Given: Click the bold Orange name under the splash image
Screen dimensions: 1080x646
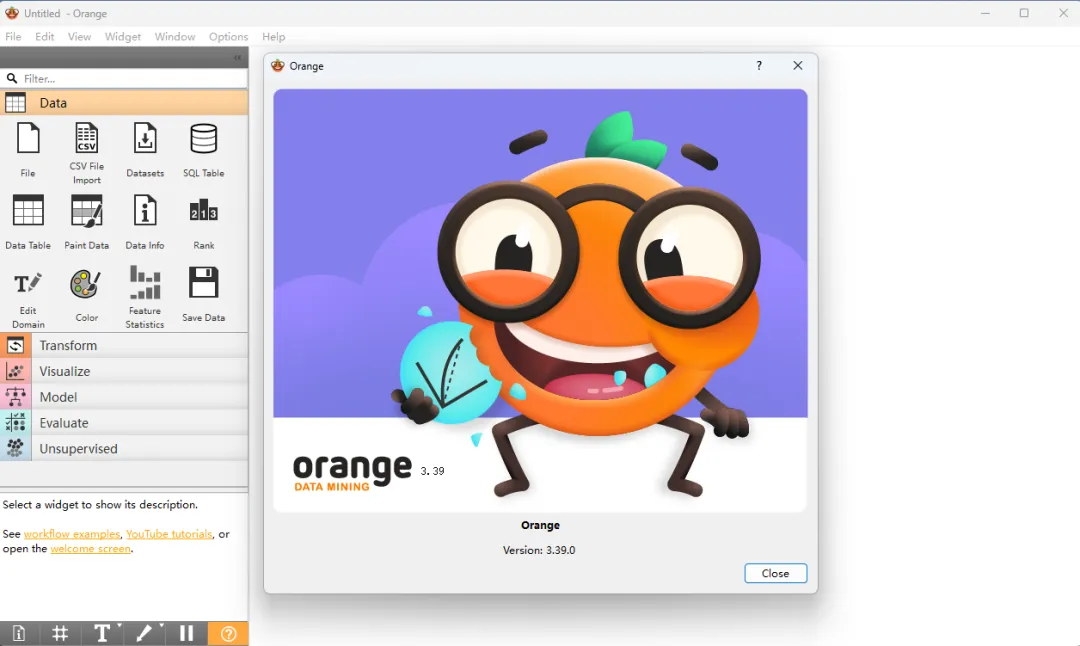Looking at the screenshot, I should tap(540, 525).
